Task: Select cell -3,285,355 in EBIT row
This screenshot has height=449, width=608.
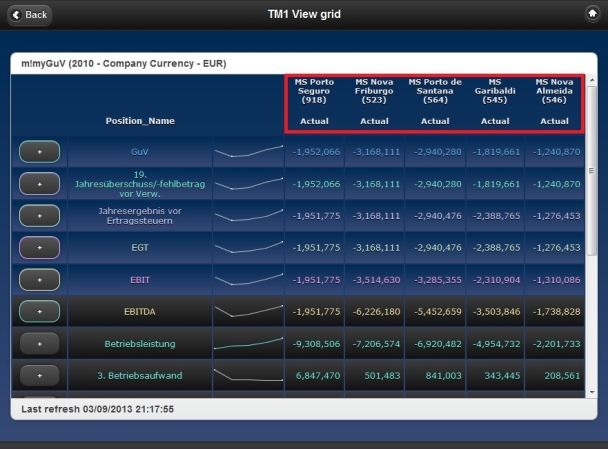Action: tap(435, 280)
